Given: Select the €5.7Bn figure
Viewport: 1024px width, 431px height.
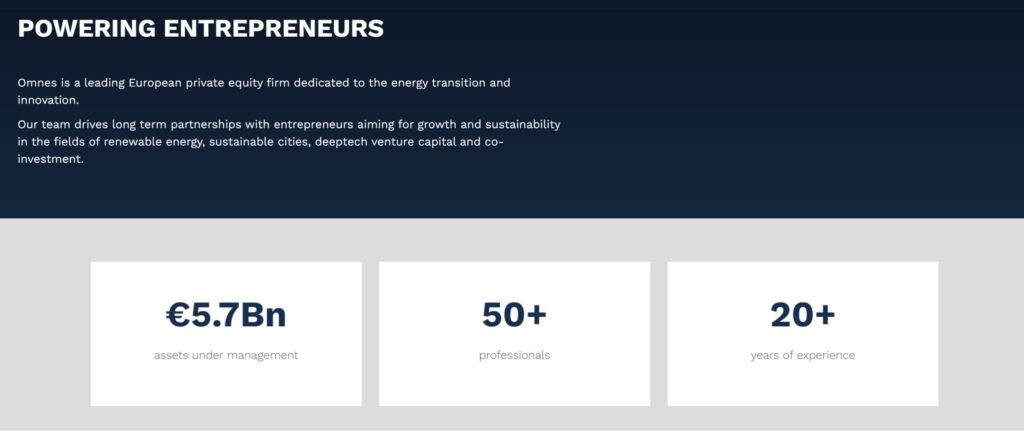Looking at the screenshot, I should (x=226, y=315).
